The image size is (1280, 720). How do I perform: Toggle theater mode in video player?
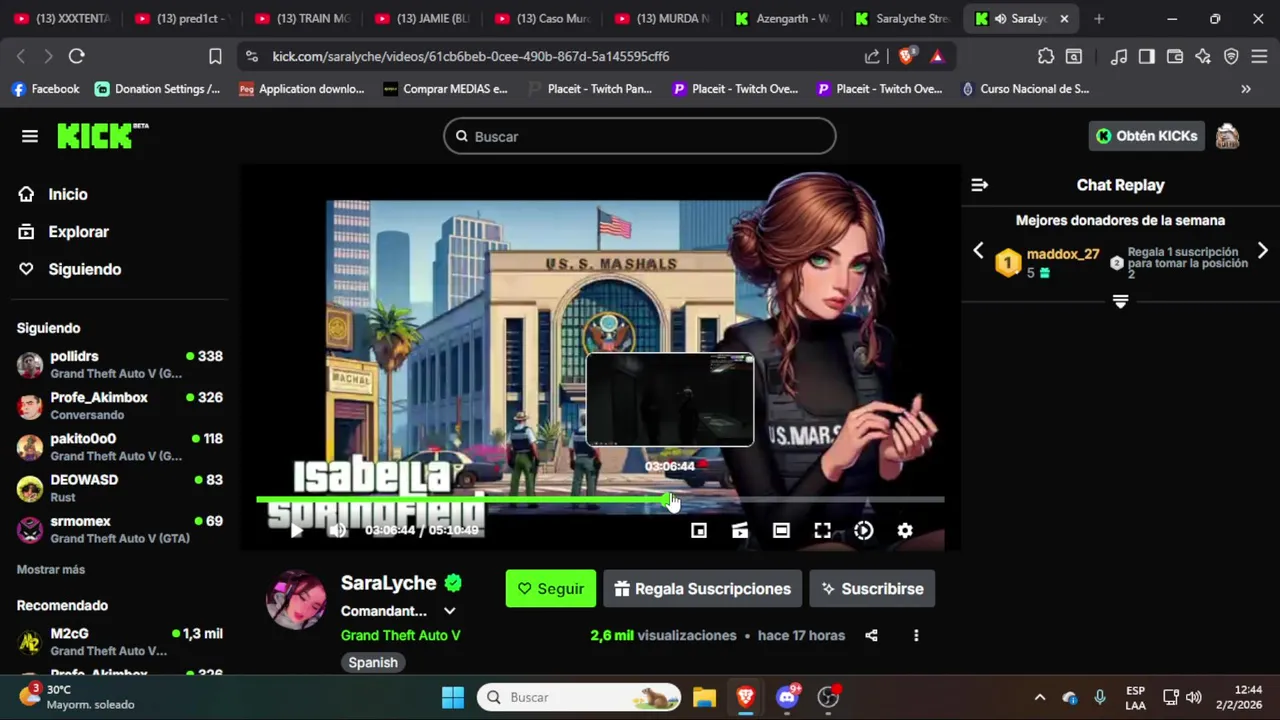coord(781,531)
